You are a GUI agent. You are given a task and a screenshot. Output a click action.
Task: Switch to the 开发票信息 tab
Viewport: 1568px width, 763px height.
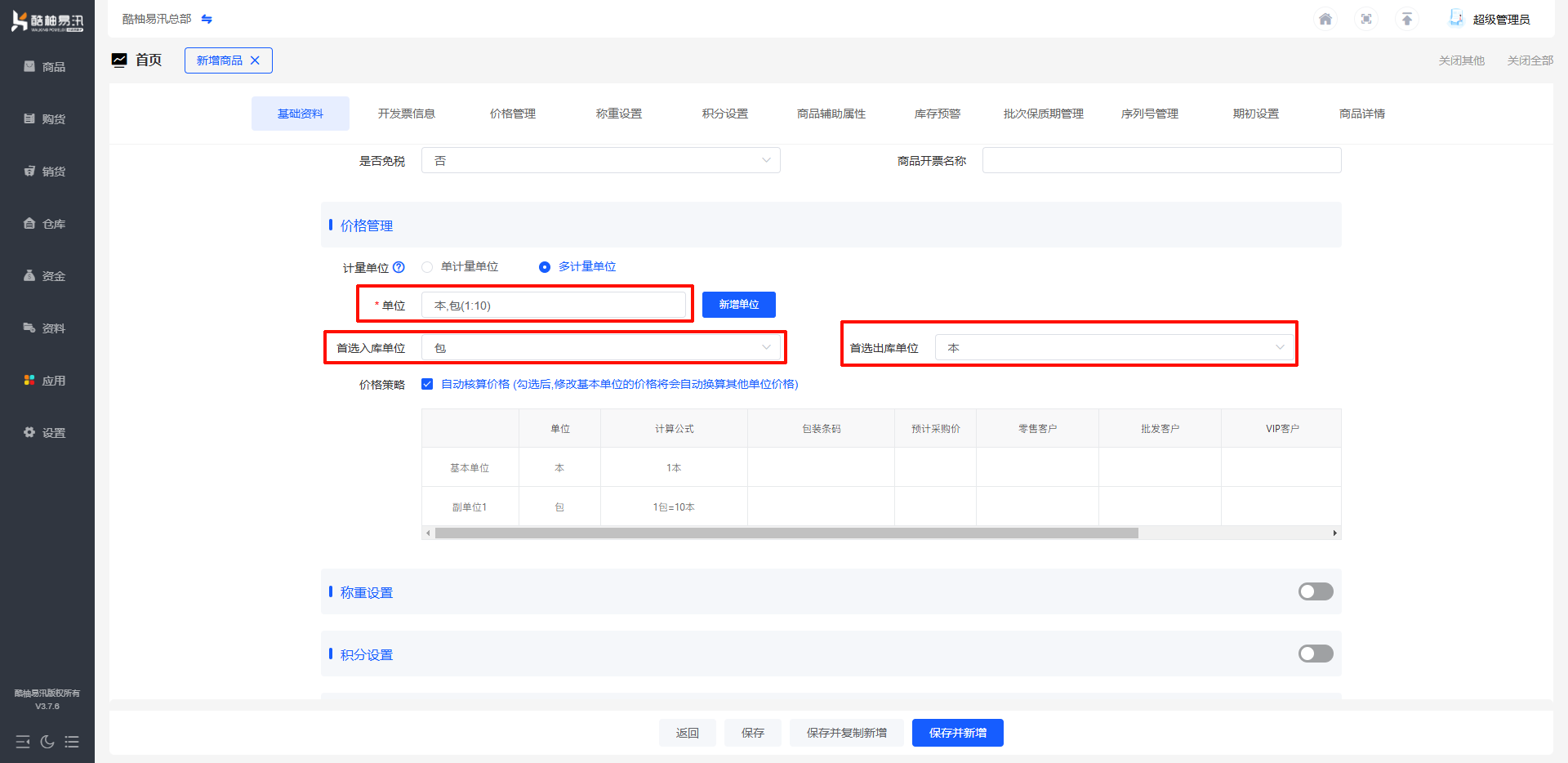tap(406, 114)
